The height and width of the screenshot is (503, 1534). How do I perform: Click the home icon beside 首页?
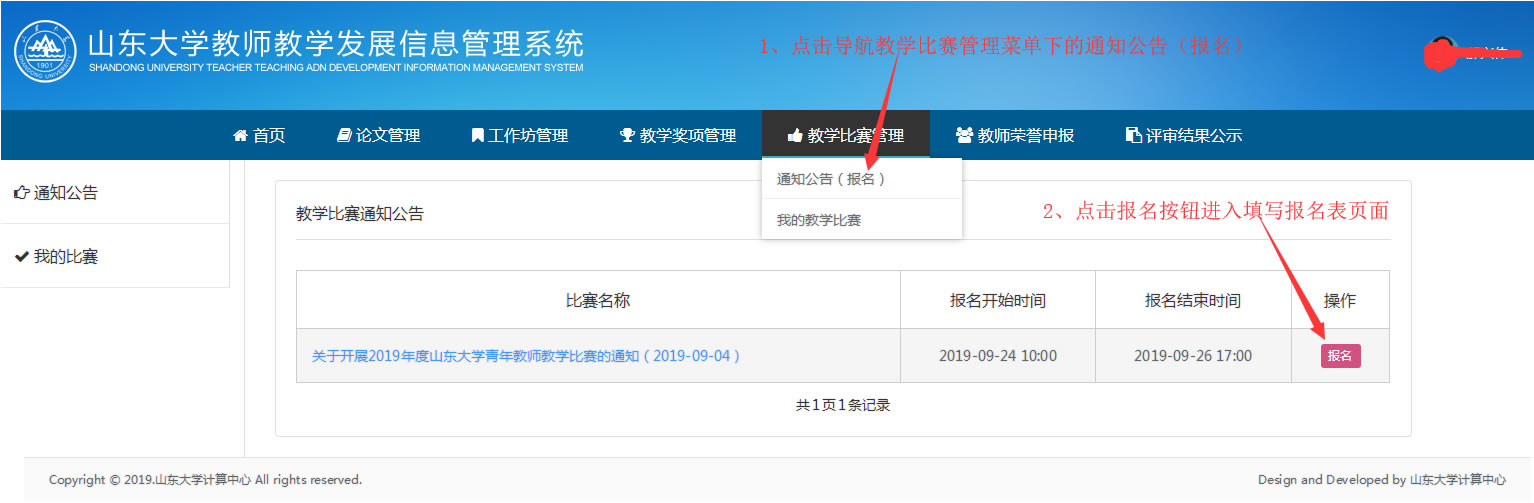[x=240, y=135]
